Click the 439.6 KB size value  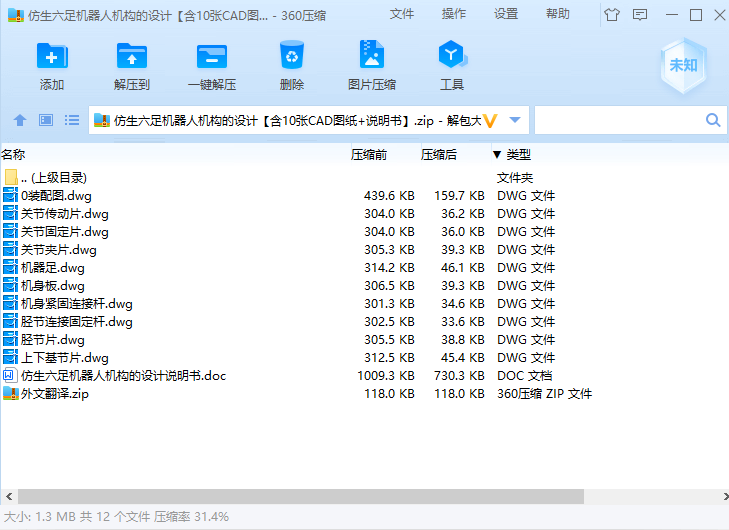point(389,196)
